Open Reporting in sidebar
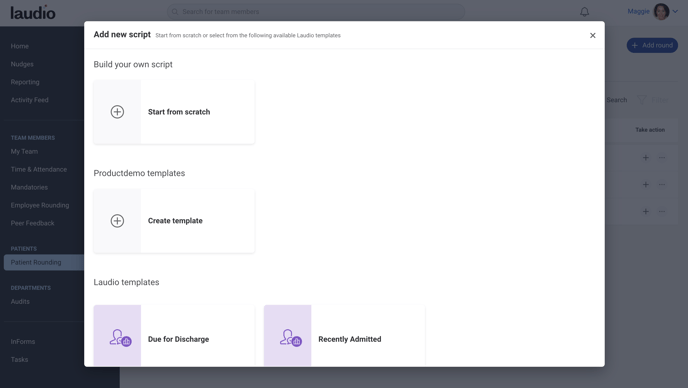 [x=25, y=82]
